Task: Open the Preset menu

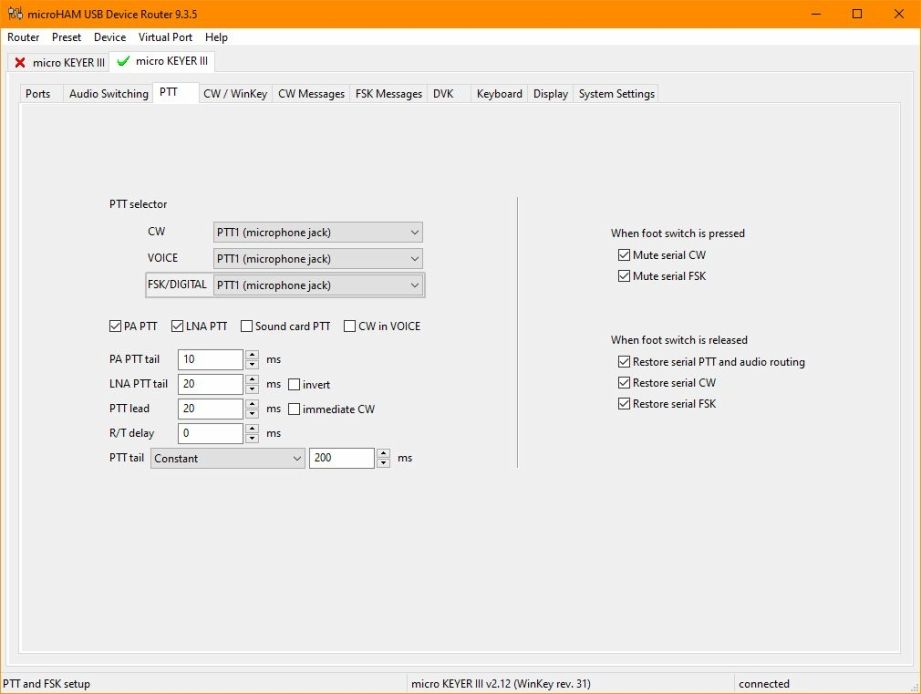Action: pyautogui.click(x=67, y=37)
